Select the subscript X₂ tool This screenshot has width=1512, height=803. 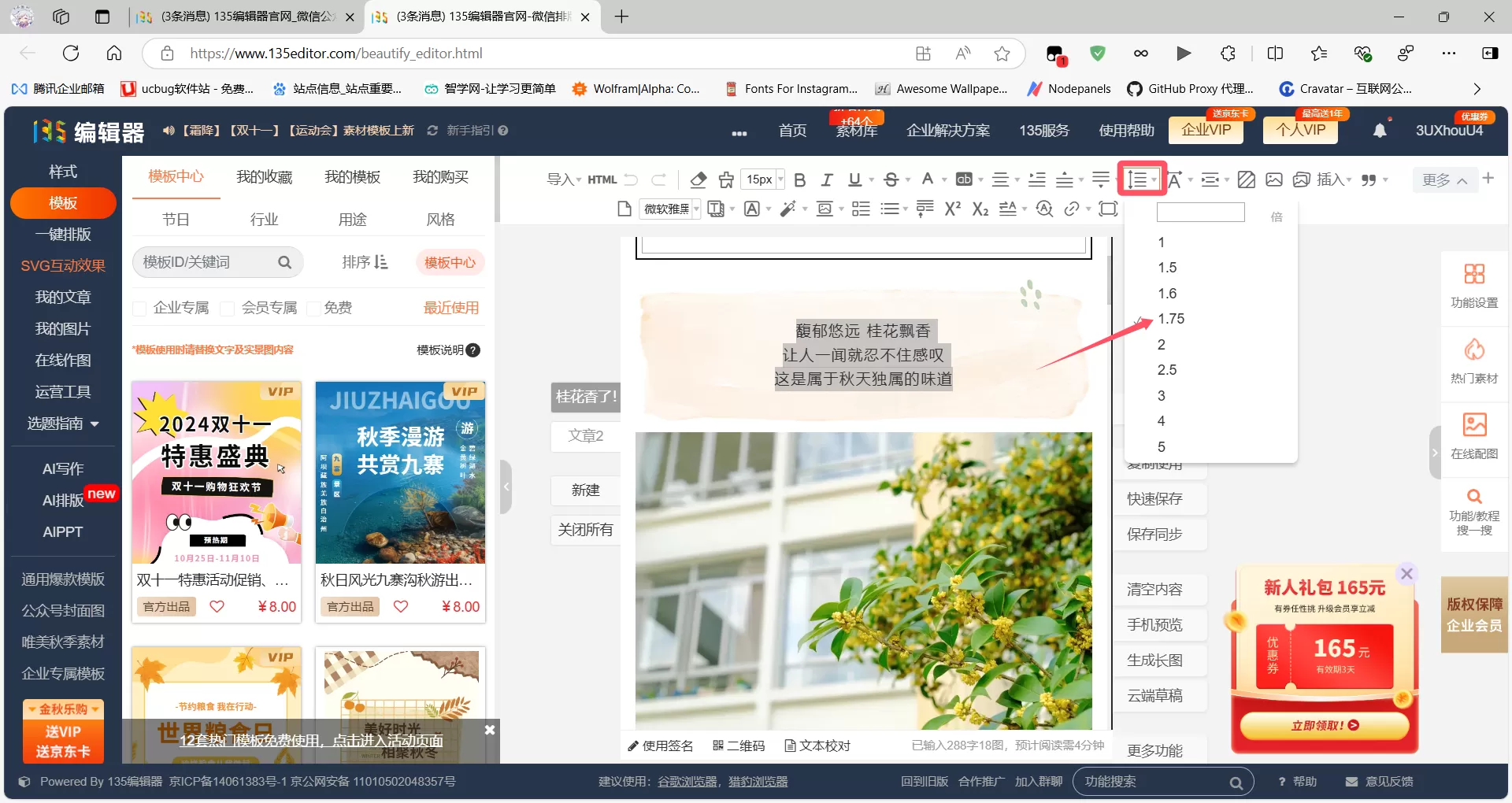[x=980, y=209]
